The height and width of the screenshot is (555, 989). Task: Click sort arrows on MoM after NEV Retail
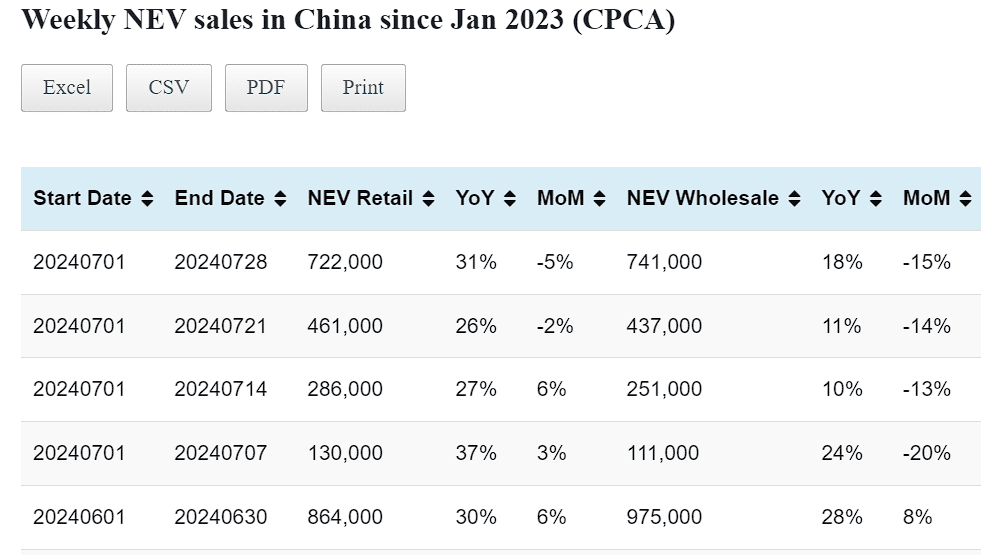coord(599,199)
